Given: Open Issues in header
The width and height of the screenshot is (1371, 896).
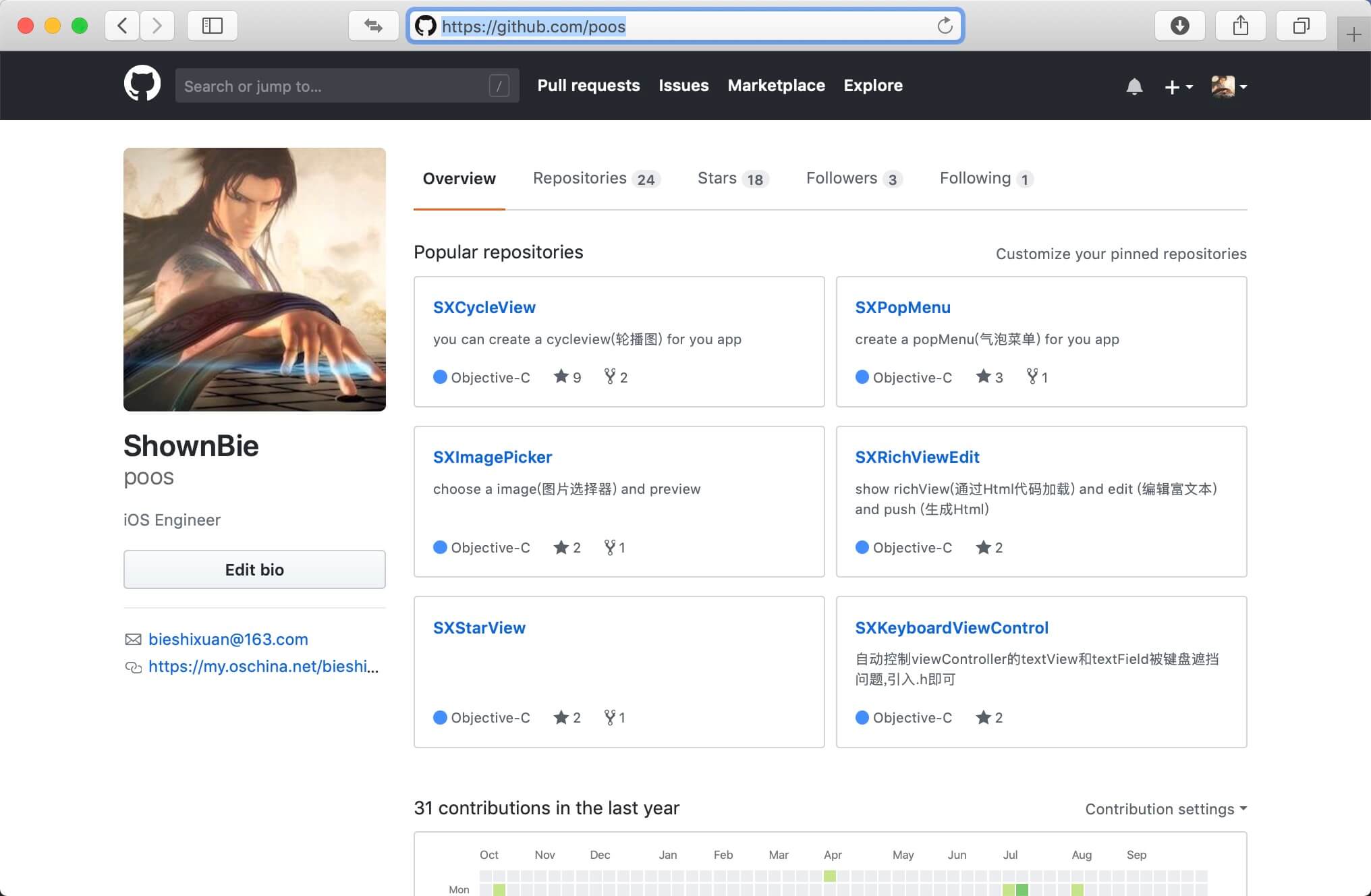Looking at the screenshot, I should [683, 86].
